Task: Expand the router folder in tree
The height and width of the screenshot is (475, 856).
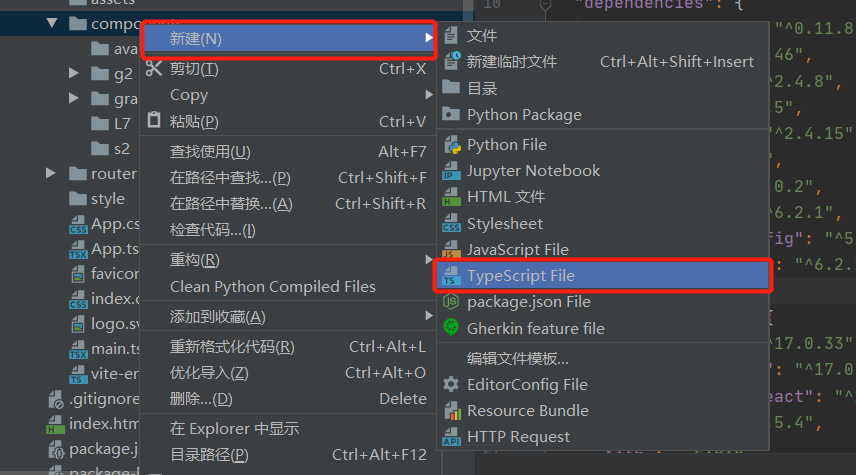Action: [51, 173]
